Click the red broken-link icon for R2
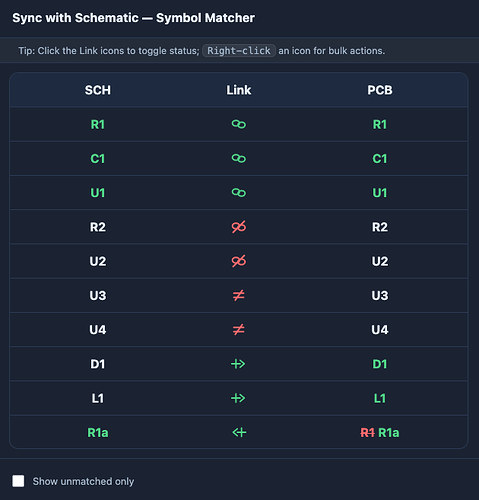This screenshot has width=479, height=500. (239, 227)
